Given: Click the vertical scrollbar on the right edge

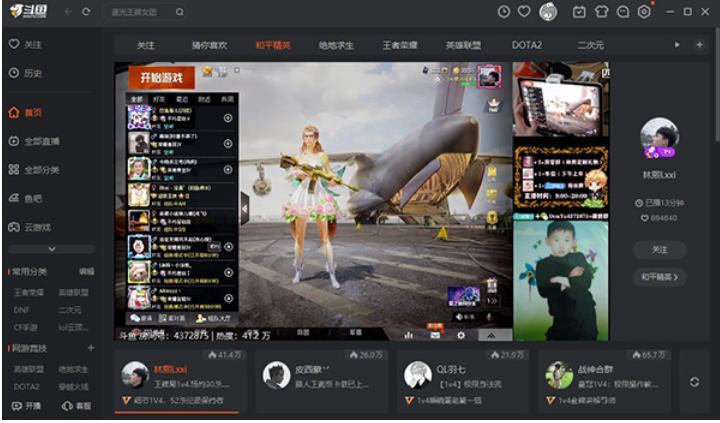Looking at the screenshot, I should (717, 83).
